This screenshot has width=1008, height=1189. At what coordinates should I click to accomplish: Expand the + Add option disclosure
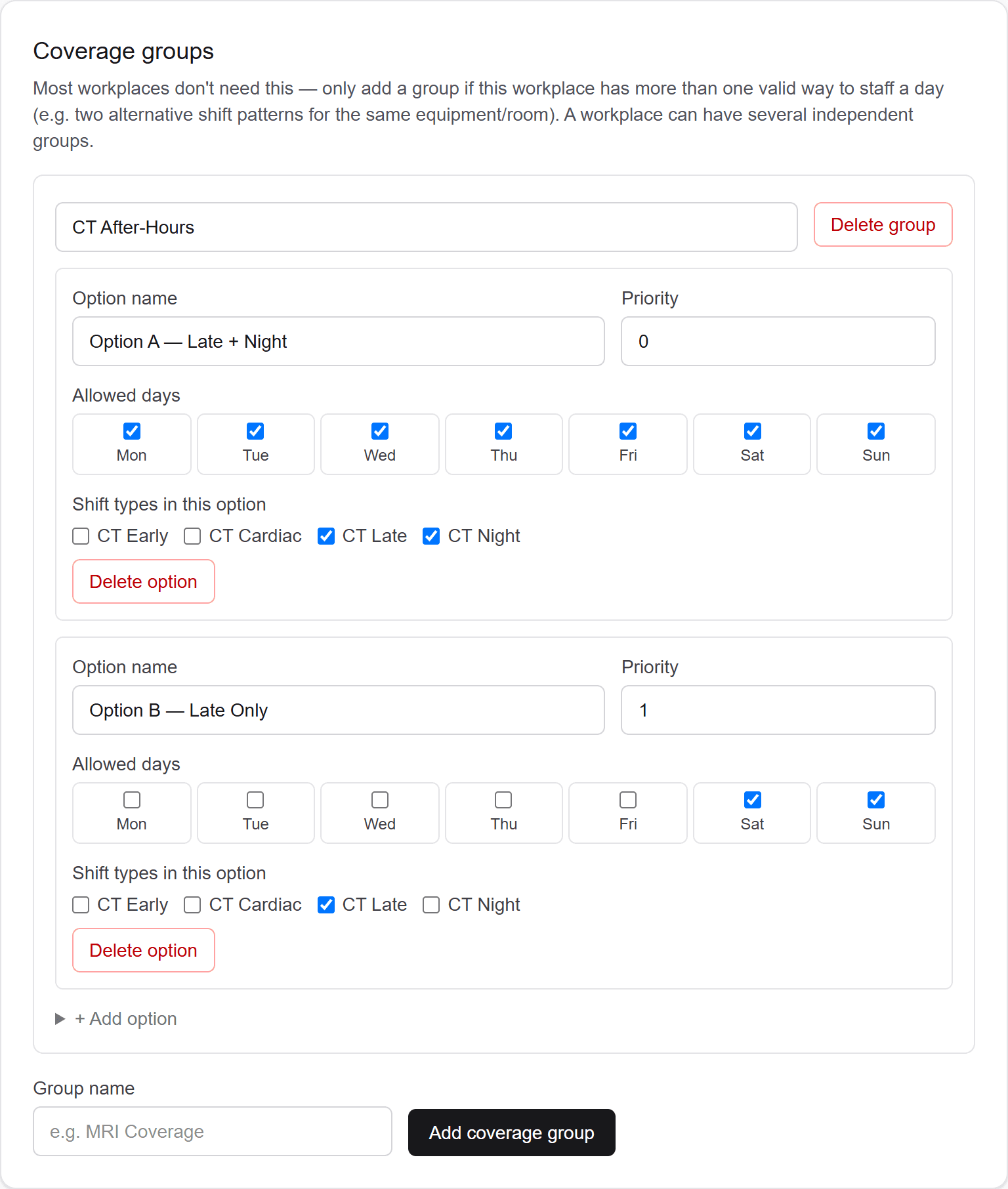tap(117, 1018)
